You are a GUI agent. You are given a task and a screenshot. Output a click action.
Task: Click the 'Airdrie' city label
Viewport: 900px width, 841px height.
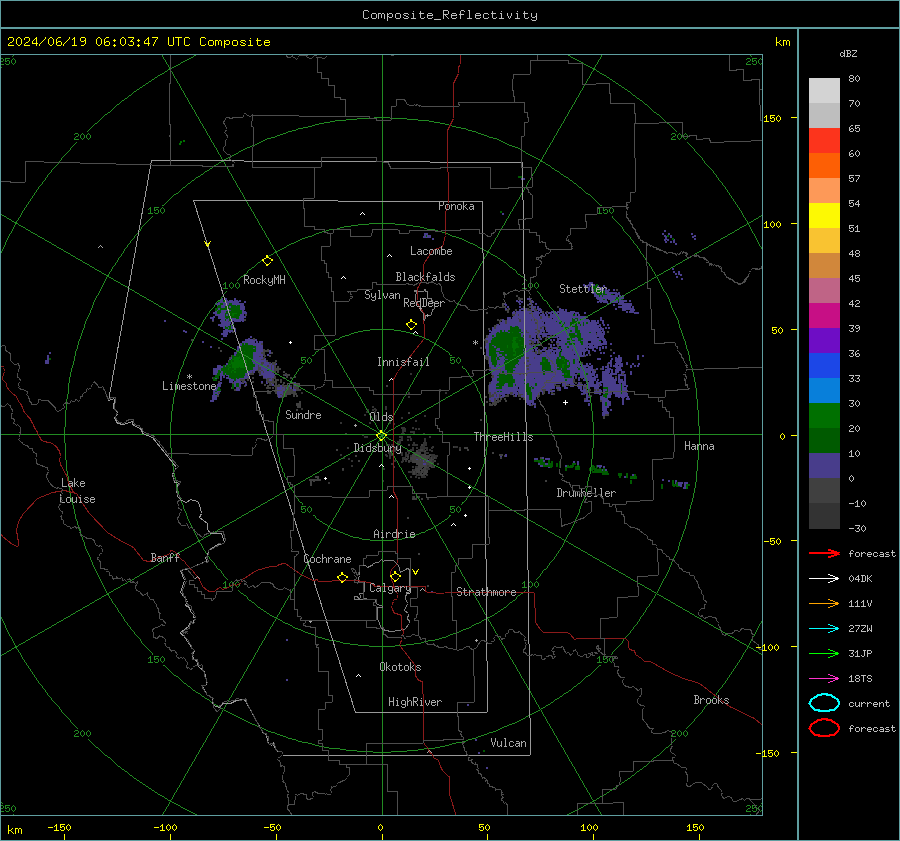(394, 534)
